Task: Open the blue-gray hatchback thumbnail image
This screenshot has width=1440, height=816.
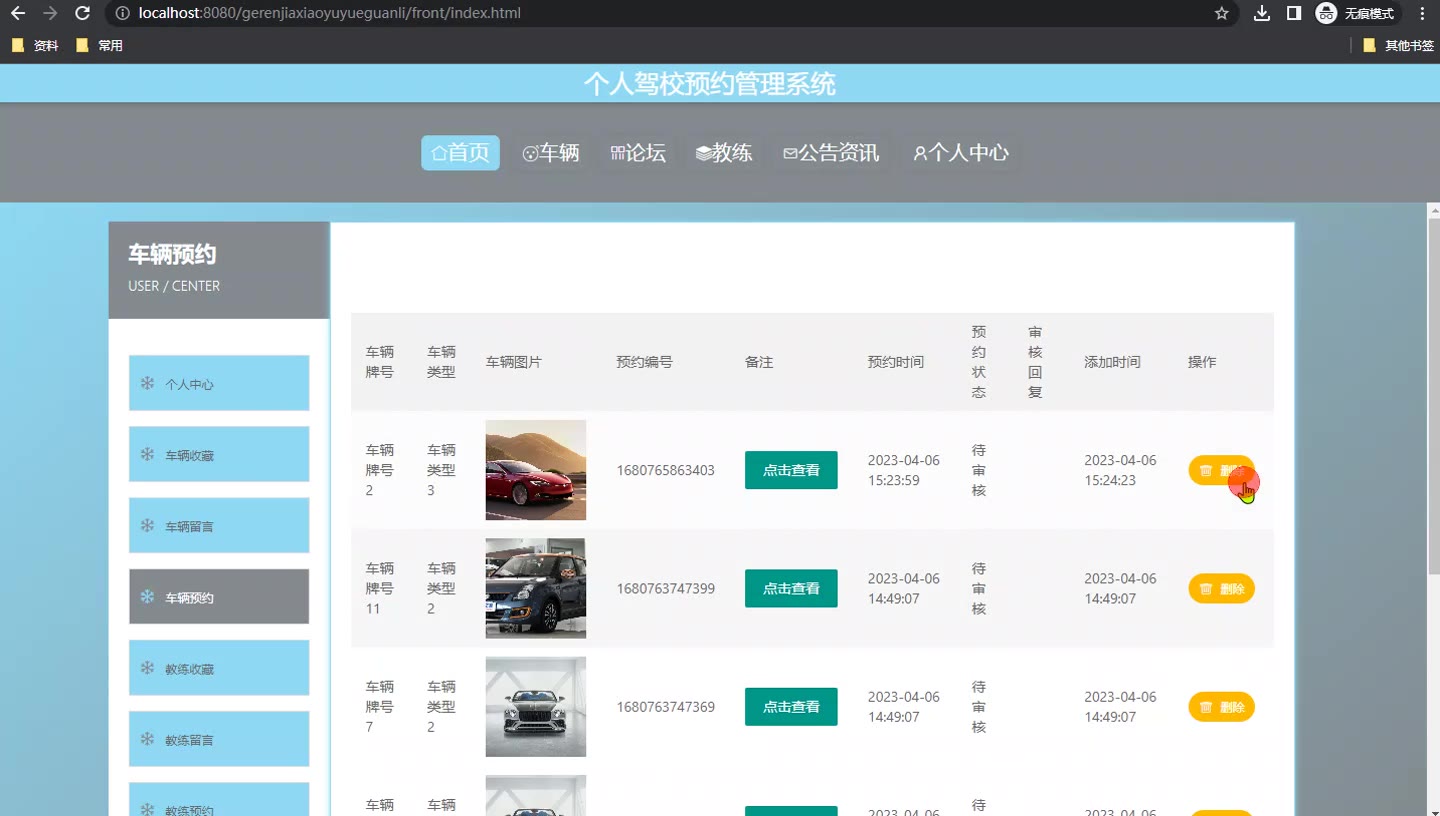Action: (536, 588)
